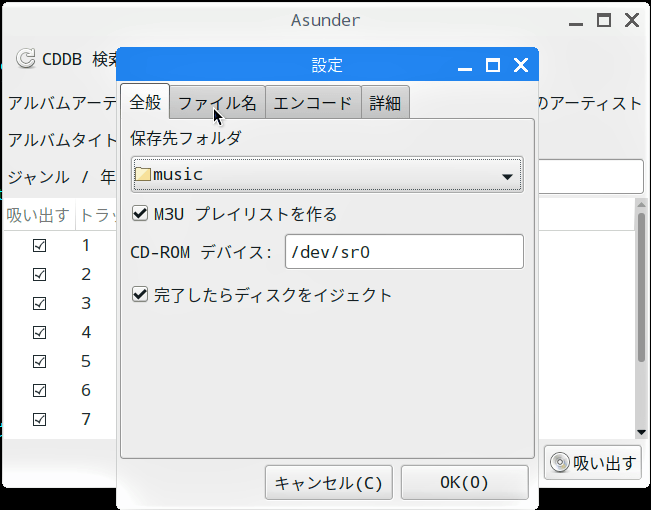Image resolution: width=651 pixels, height=510 pixels.
Task: Toggle 完了したらディスクをイジェクト checkbox
Action: tap(140, 294)
